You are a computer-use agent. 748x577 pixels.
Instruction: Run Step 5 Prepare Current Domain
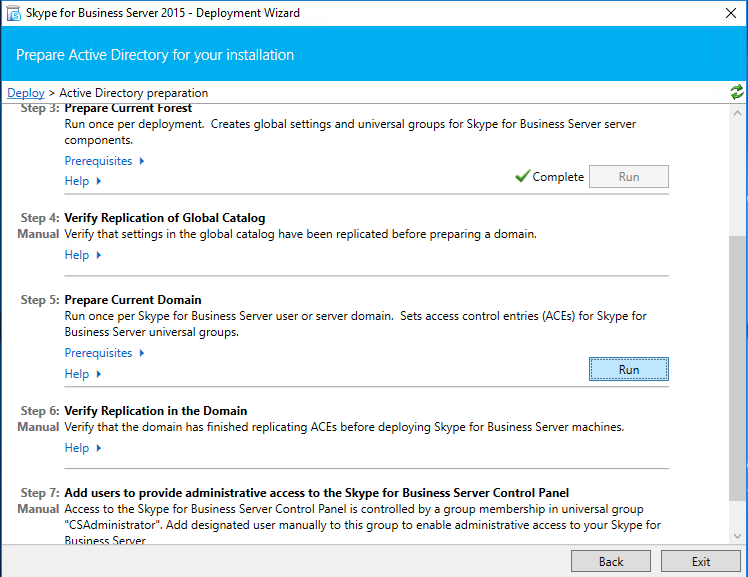coord(629,369)
